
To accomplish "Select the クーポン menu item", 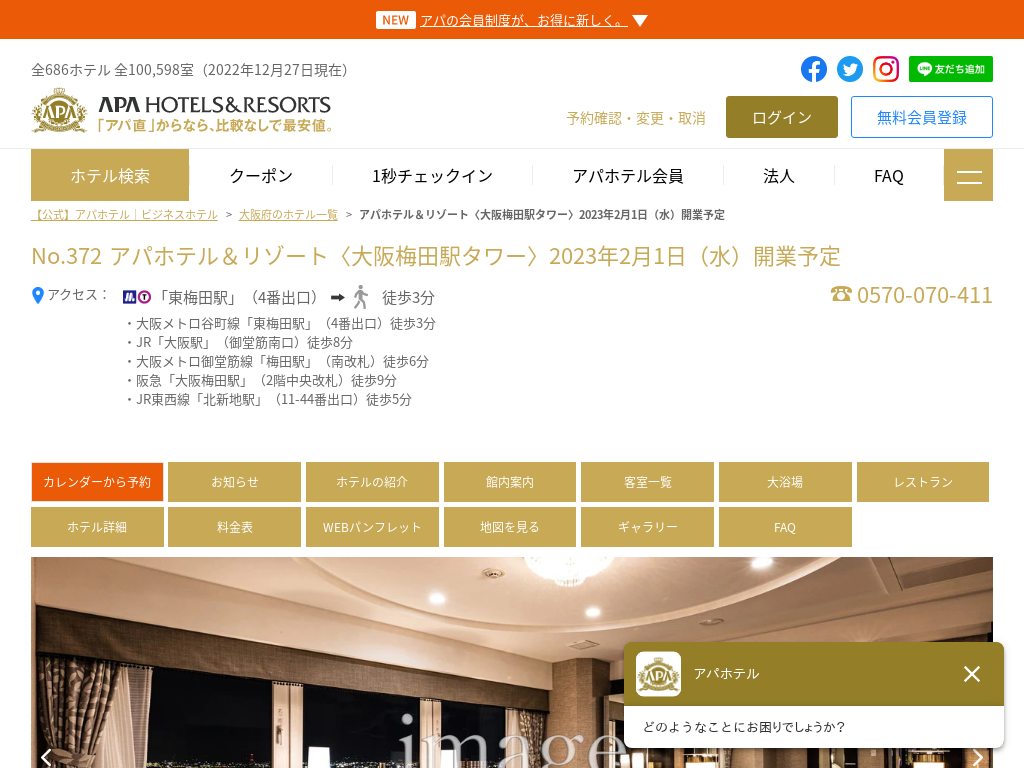I will tap(261, 176).
